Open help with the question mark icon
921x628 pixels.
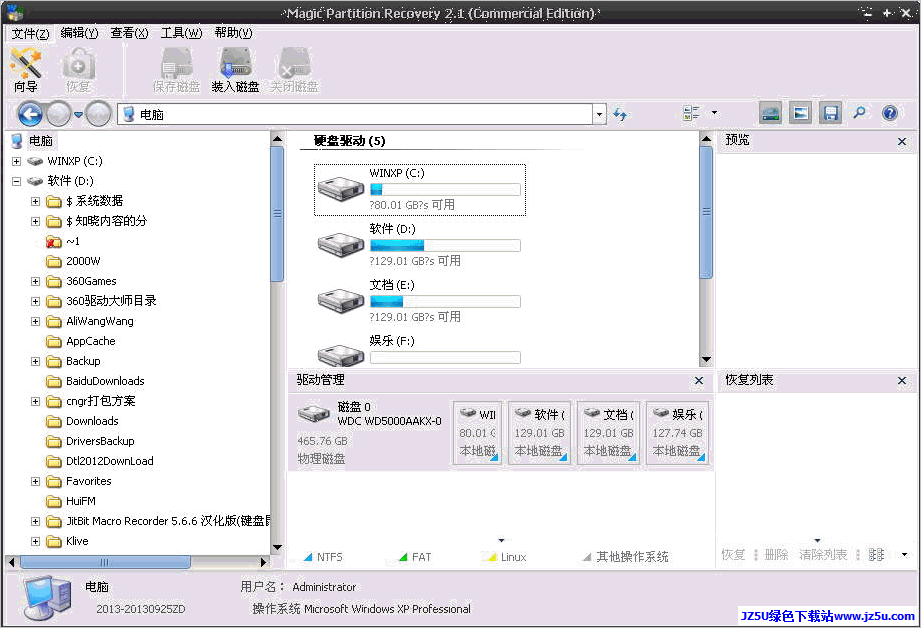(890, 113)
